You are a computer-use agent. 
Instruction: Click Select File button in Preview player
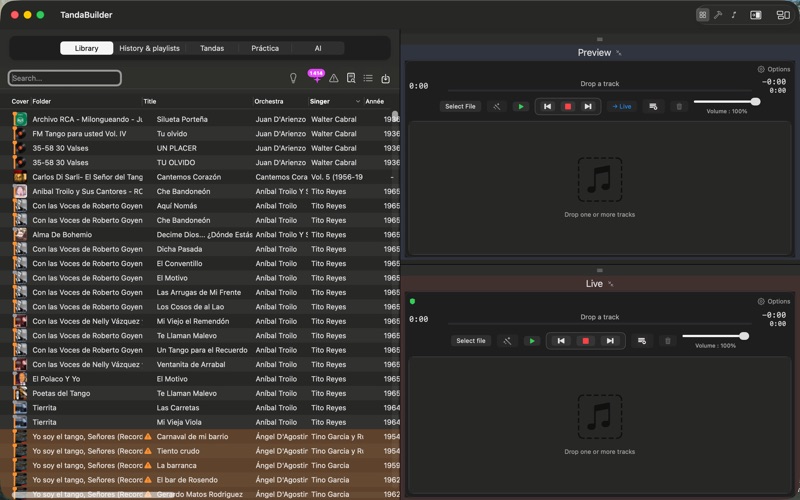point(460,107)
